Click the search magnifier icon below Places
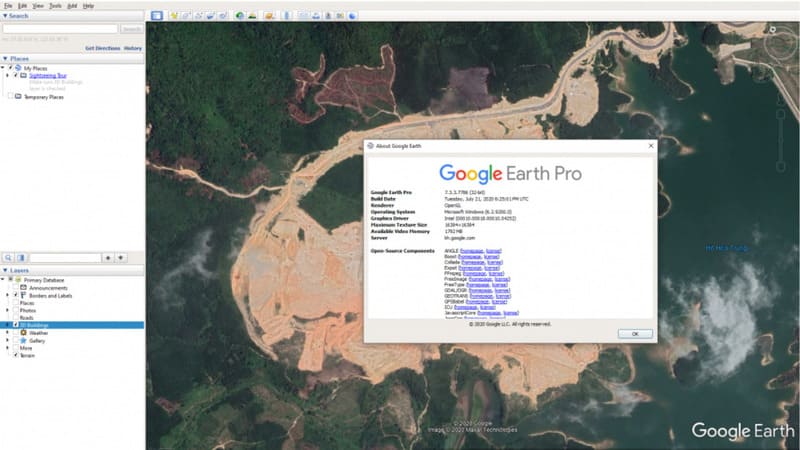 click(x=9, y=257)
